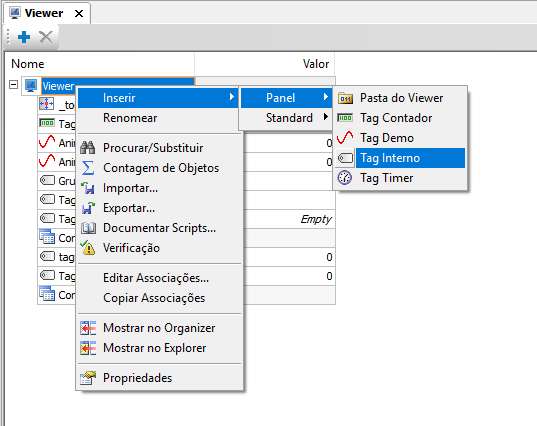Click the gray X delete toolbar icon

point(46,37)
